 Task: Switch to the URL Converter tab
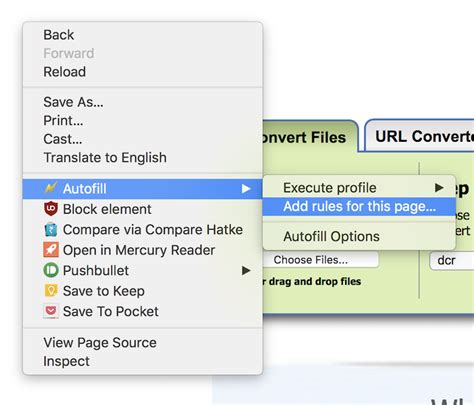[420, 136]
